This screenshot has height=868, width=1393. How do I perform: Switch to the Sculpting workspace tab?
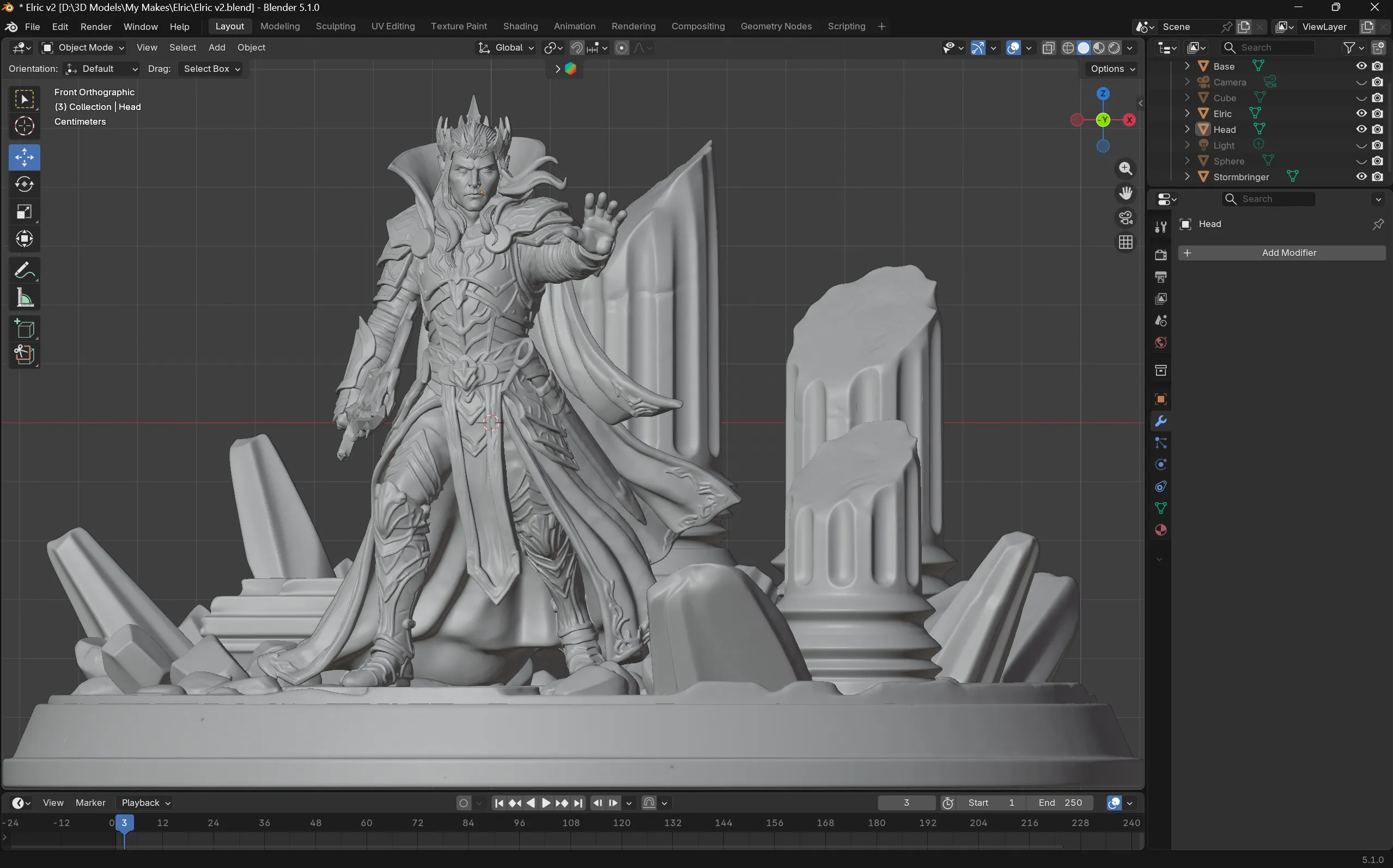336,26
